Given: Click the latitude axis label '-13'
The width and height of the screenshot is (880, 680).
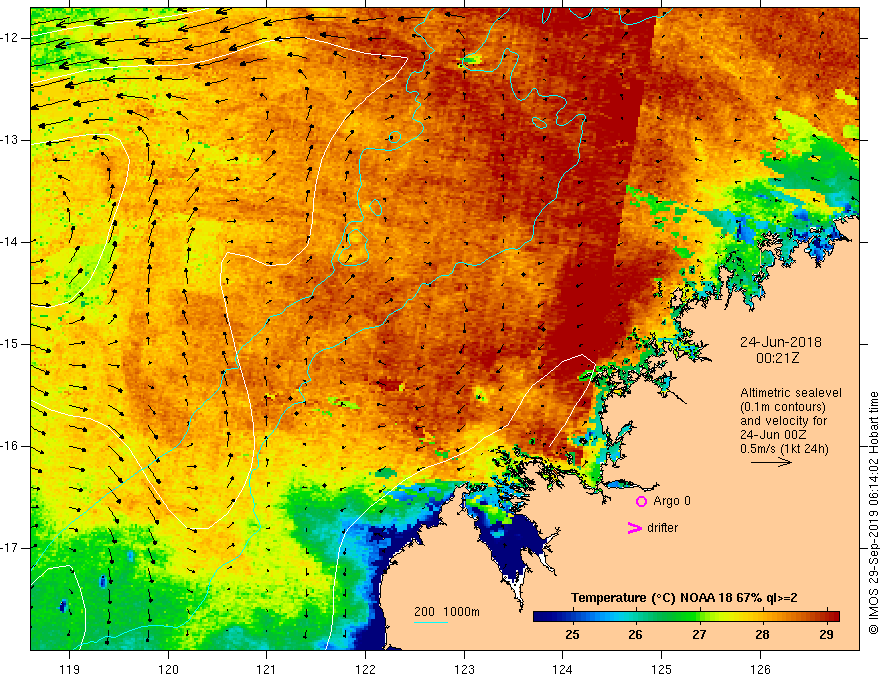Looking at the screenshot, I should (x=11, y=140).
